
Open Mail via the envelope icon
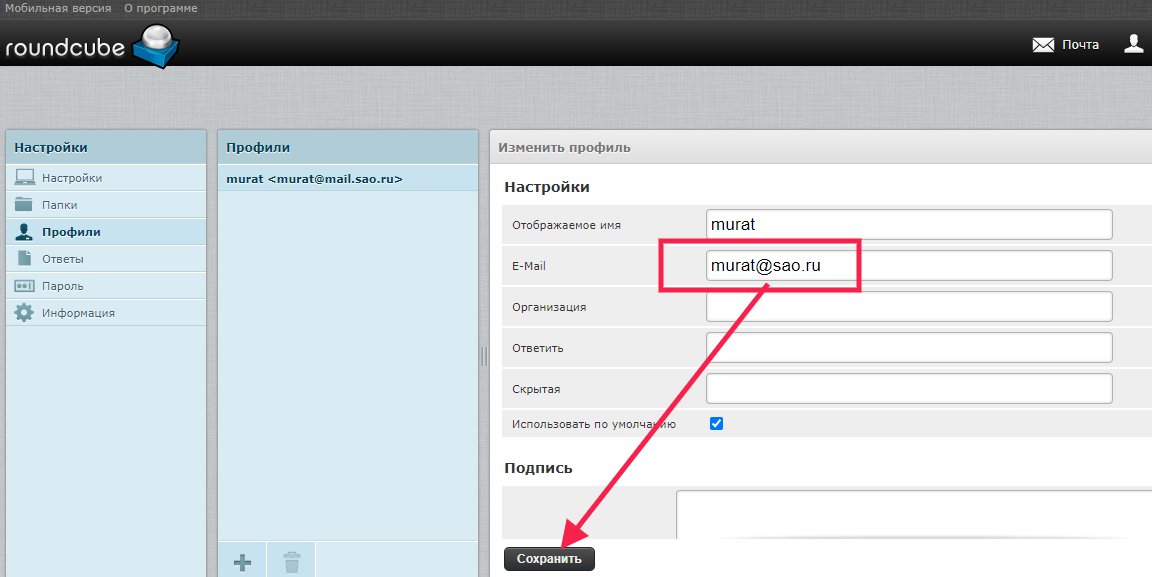(1043, 45)
